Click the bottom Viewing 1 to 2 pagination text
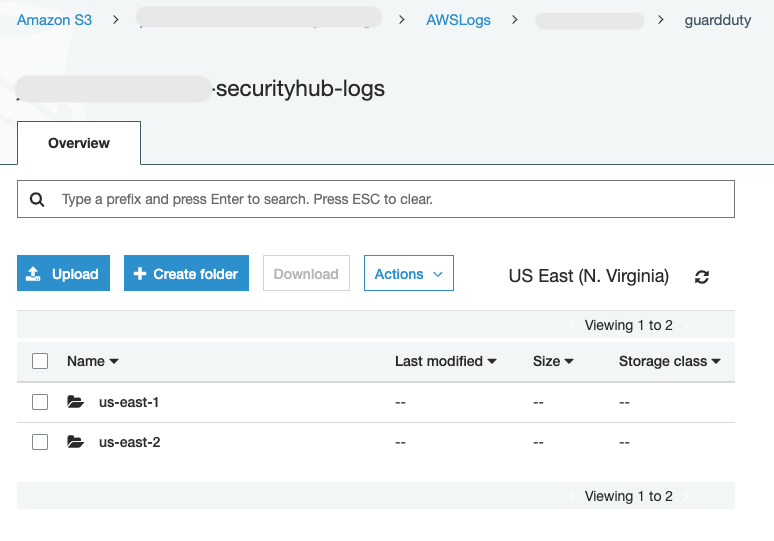774x541 pixels. (x=628, y=496)
